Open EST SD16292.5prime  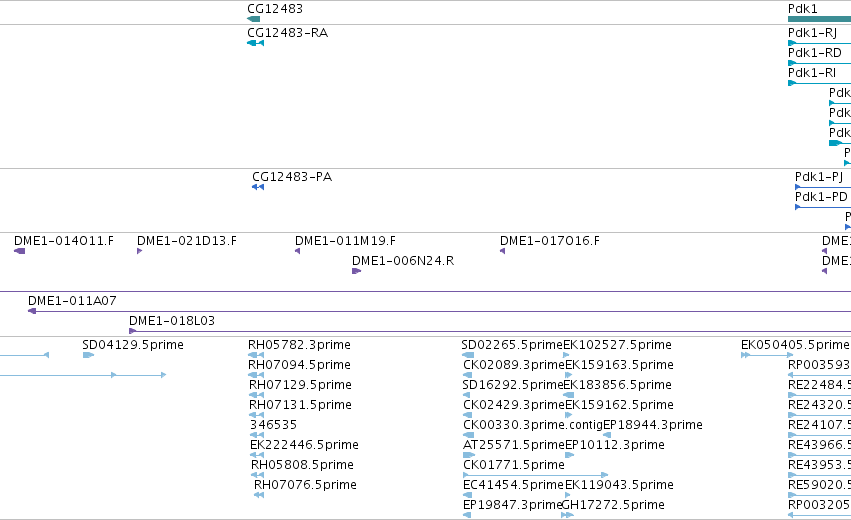click(513, 385)
